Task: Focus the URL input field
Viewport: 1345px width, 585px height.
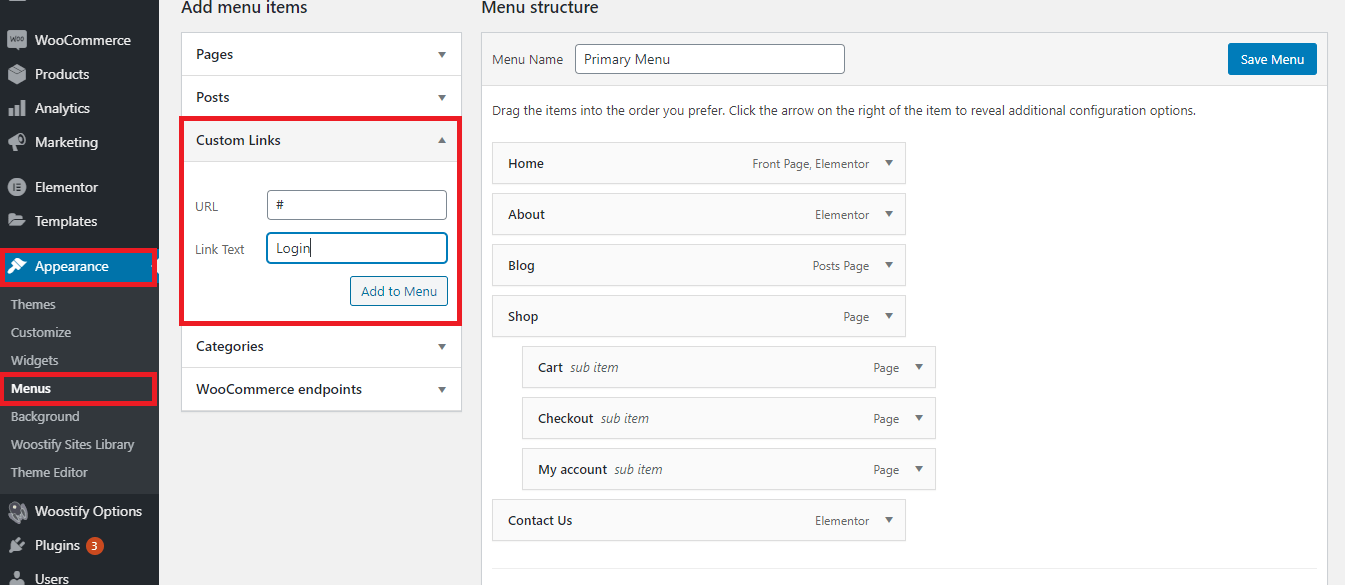Action: coord(357,205)
